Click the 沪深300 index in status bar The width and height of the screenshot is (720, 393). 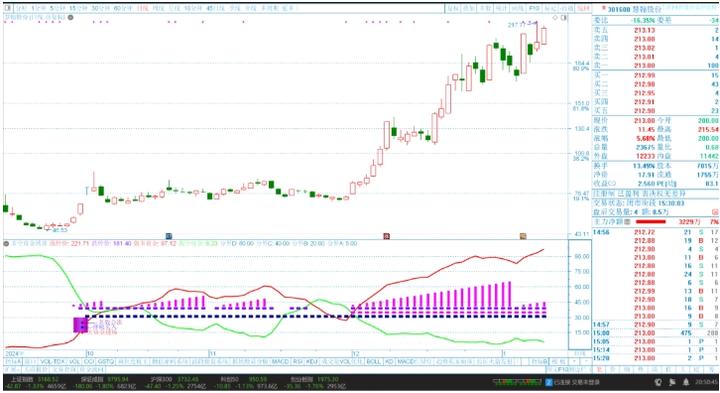coord(162,379)
